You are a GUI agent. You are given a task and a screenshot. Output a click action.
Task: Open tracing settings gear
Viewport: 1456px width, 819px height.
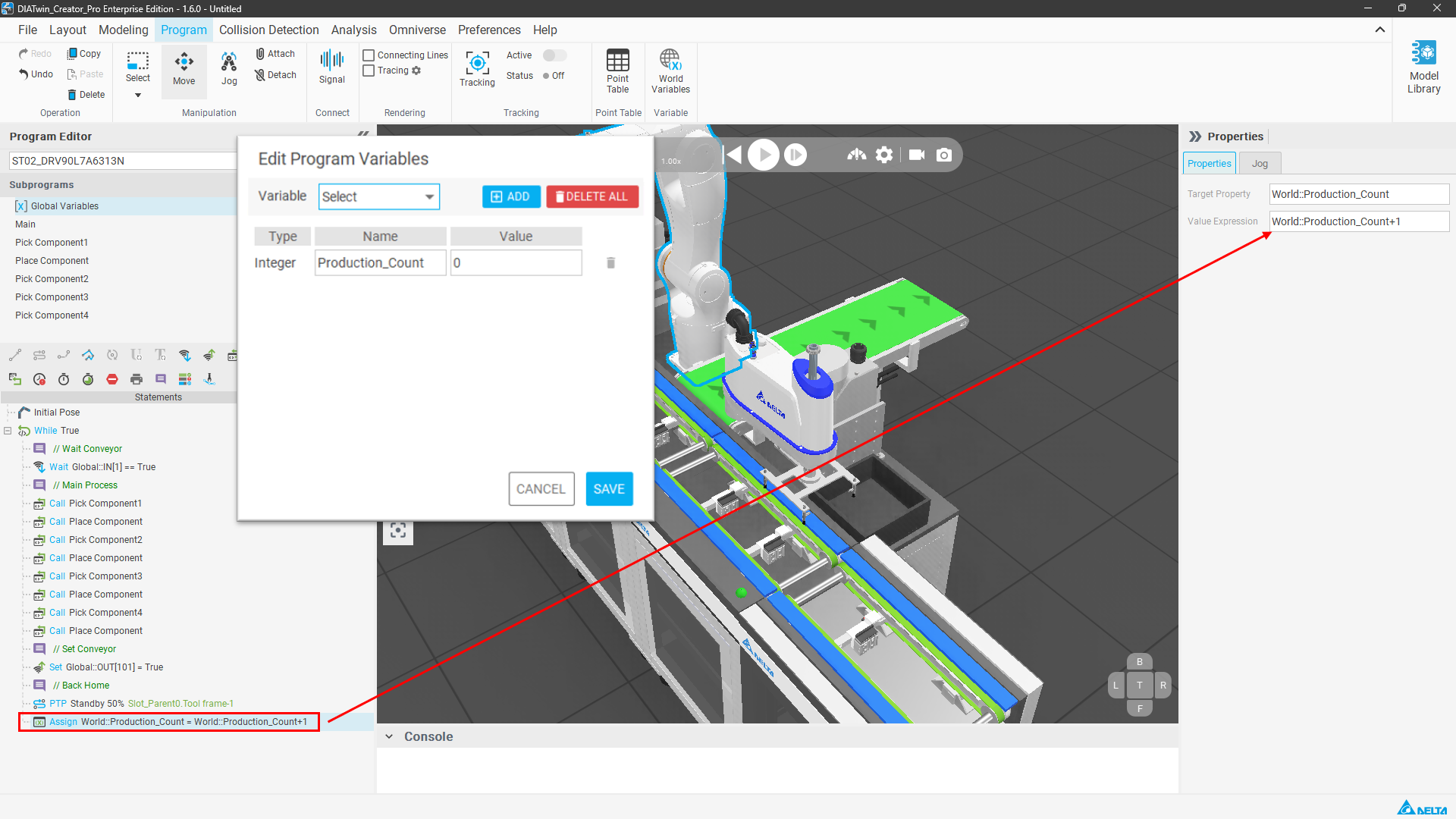[416, 71]
